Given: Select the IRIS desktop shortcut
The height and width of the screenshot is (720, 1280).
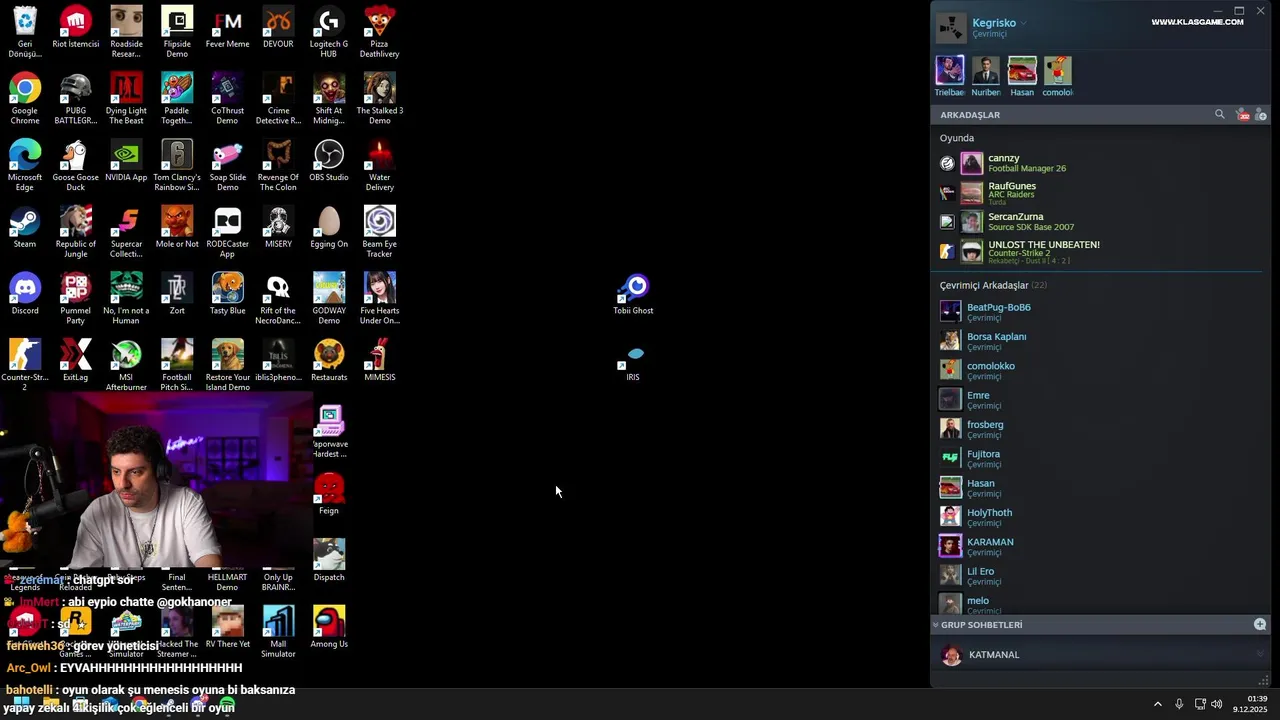Looking at the screenshot, I should [633, 361].
